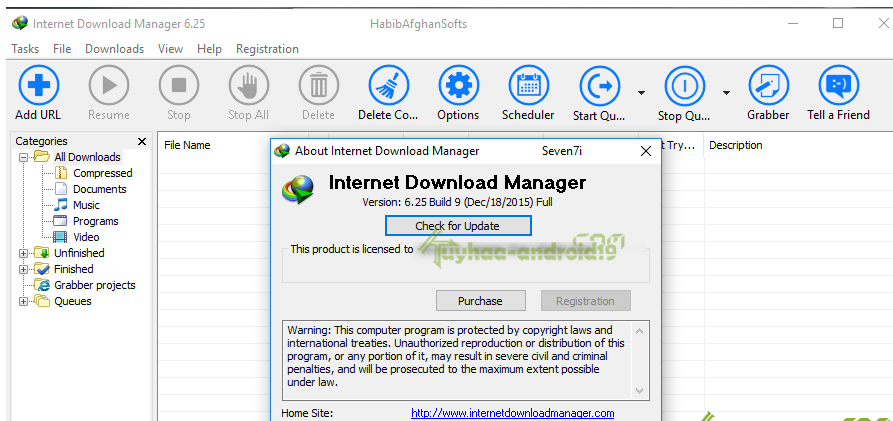Select All Downloads in Categories tree
The image size is (893, 421).
(87, 157)
